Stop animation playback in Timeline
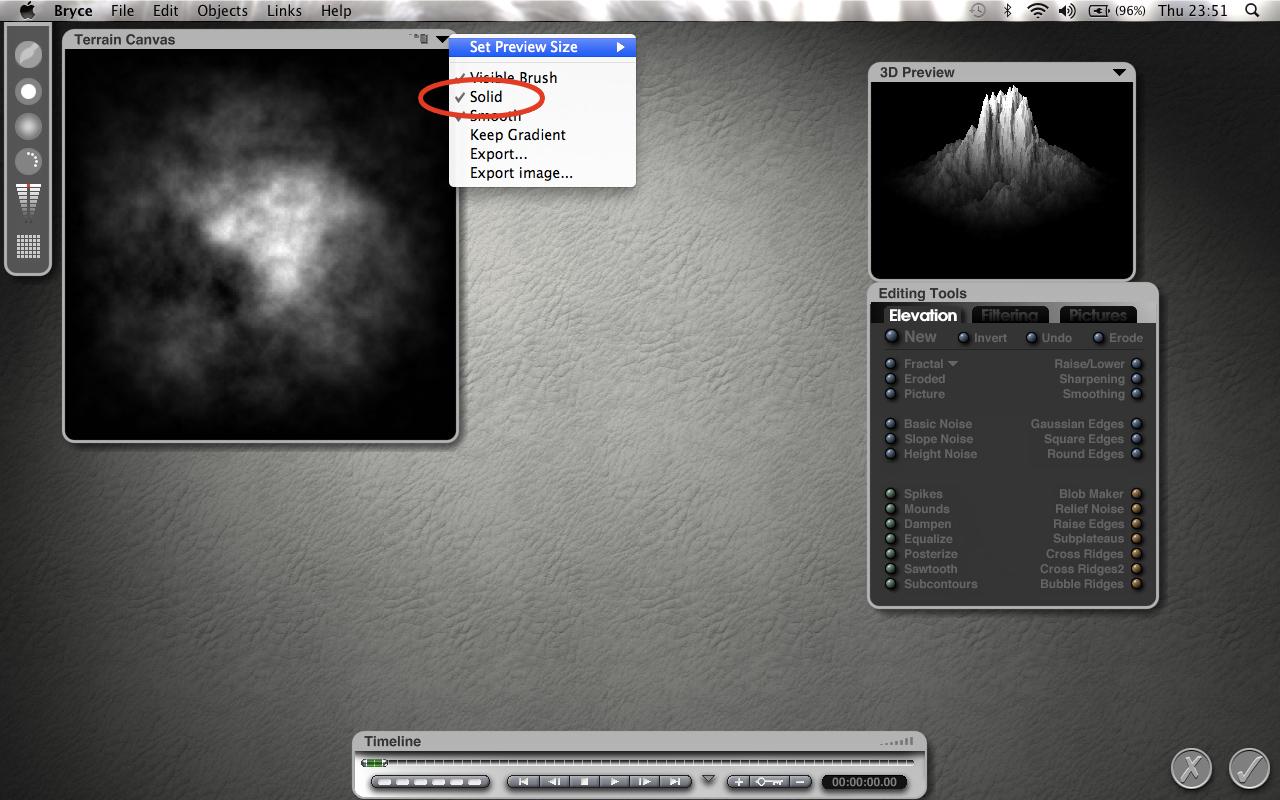Screen dimensions: 1280x800 click(x=585, y=782)
